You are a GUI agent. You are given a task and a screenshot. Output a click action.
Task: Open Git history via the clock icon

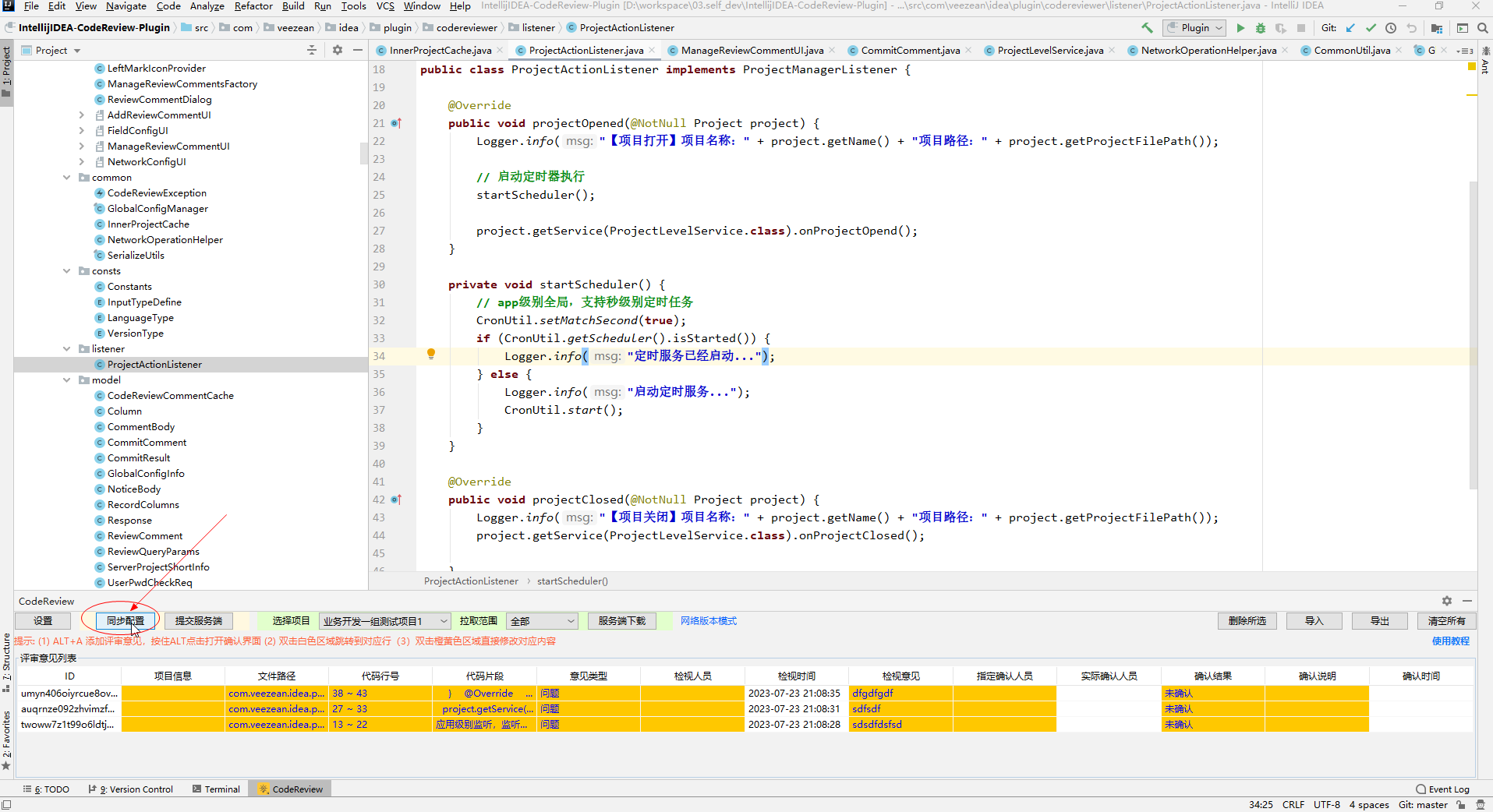[1391, 28]
